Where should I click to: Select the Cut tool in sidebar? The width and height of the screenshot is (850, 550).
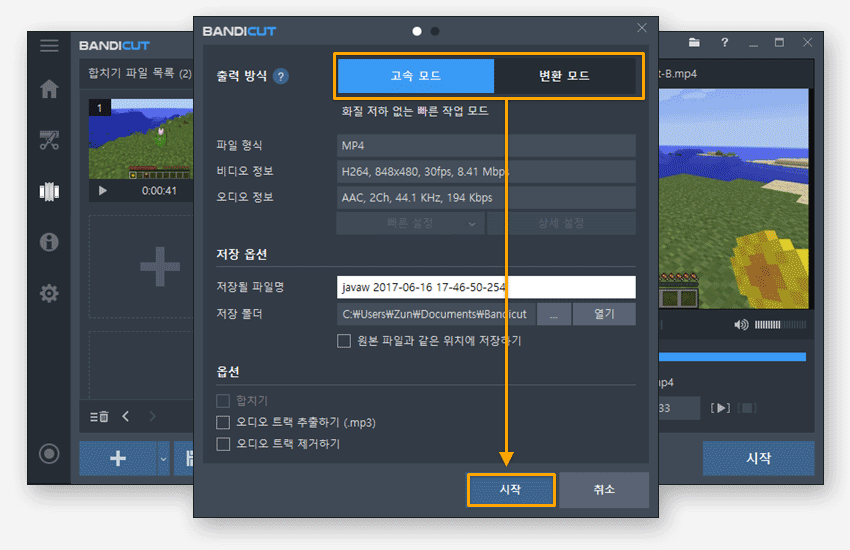(49, 140)
